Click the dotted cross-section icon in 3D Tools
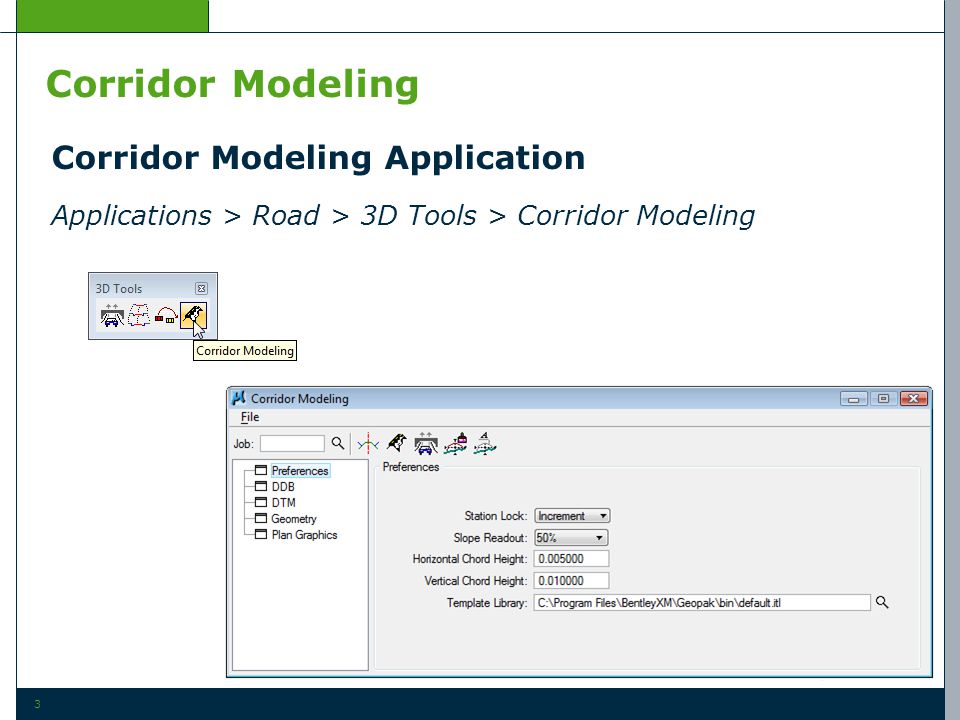This screenshot has width=960, height=720. (139, 315)
